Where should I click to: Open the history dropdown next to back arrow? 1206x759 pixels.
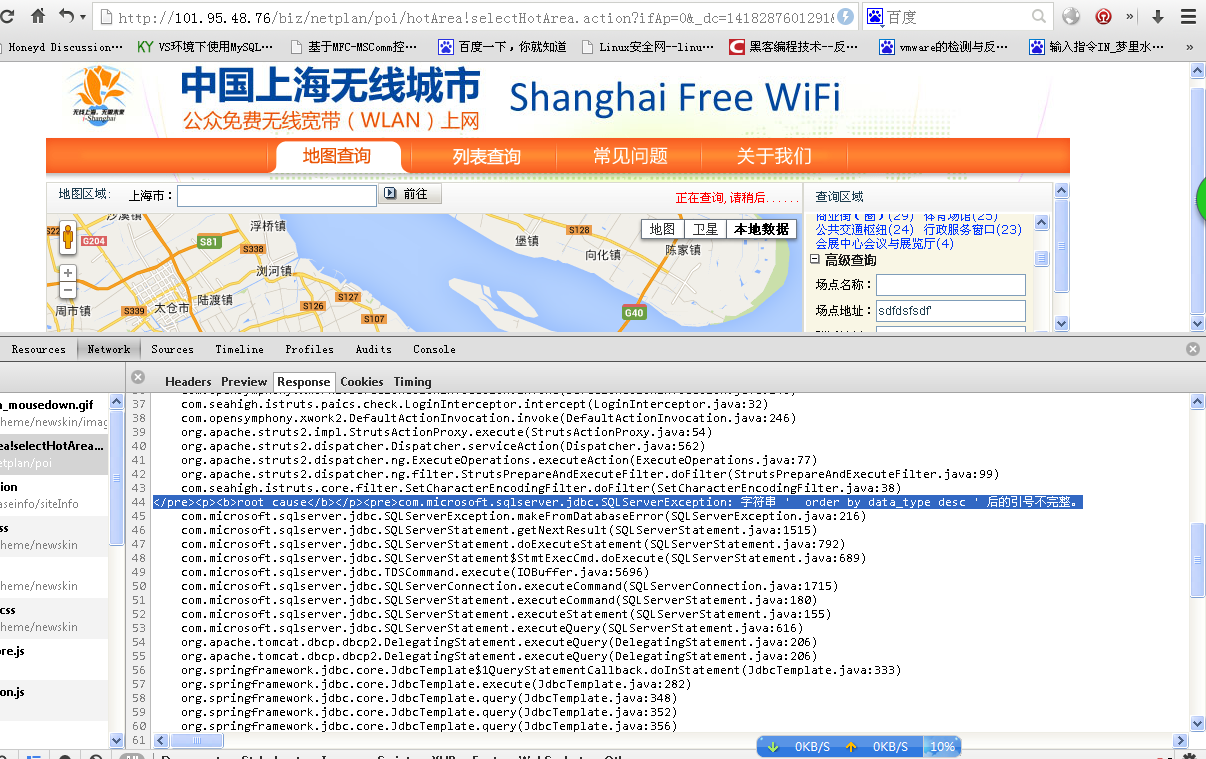coord(82,17)
